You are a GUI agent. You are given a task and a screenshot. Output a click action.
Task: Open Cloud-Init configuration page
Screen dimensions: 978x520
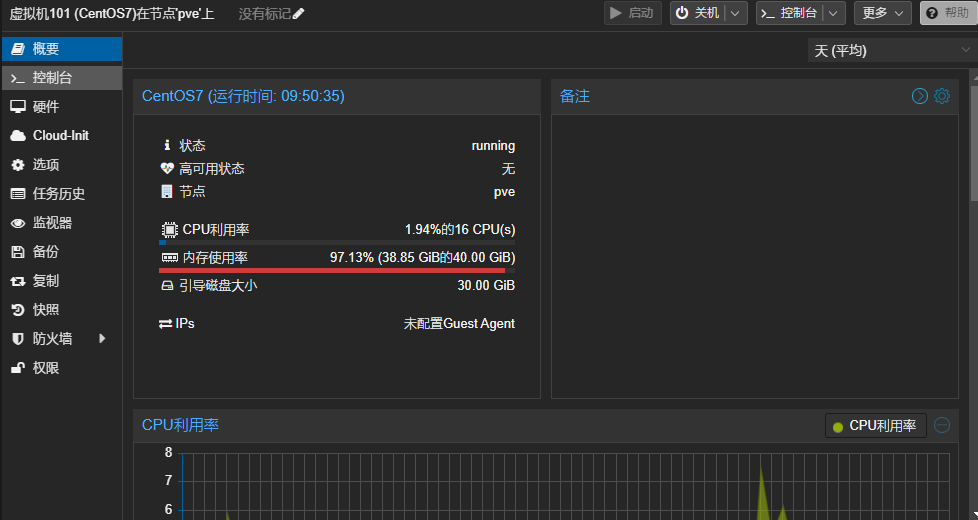coord(62,135)
